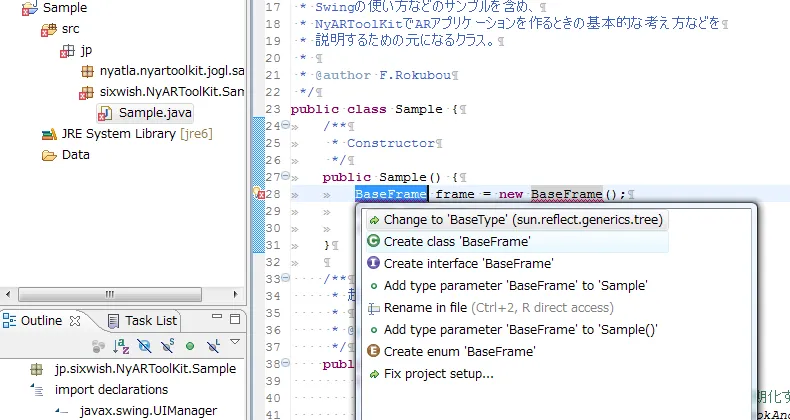Switch to the Outline tab
Image resolution: width=790 pixels, height=420 pixels.
pyautogui.click(x=41, y=321)
